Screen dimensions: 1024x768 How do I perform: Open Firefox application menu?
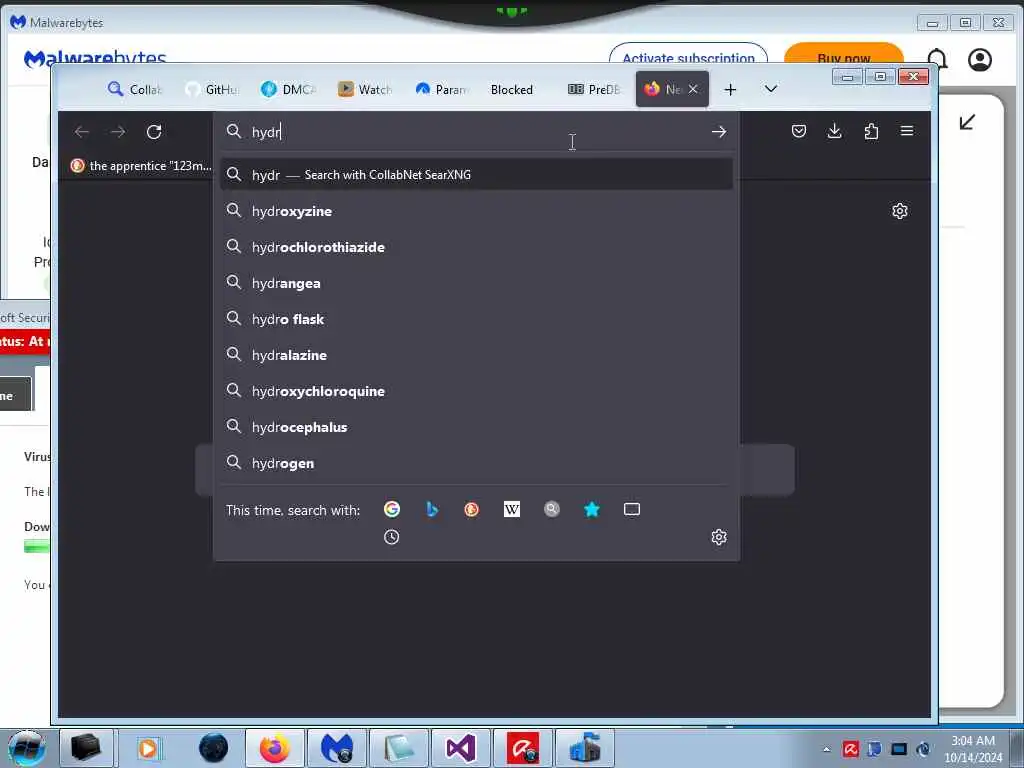pyautogui.click(x=907, y=131)
